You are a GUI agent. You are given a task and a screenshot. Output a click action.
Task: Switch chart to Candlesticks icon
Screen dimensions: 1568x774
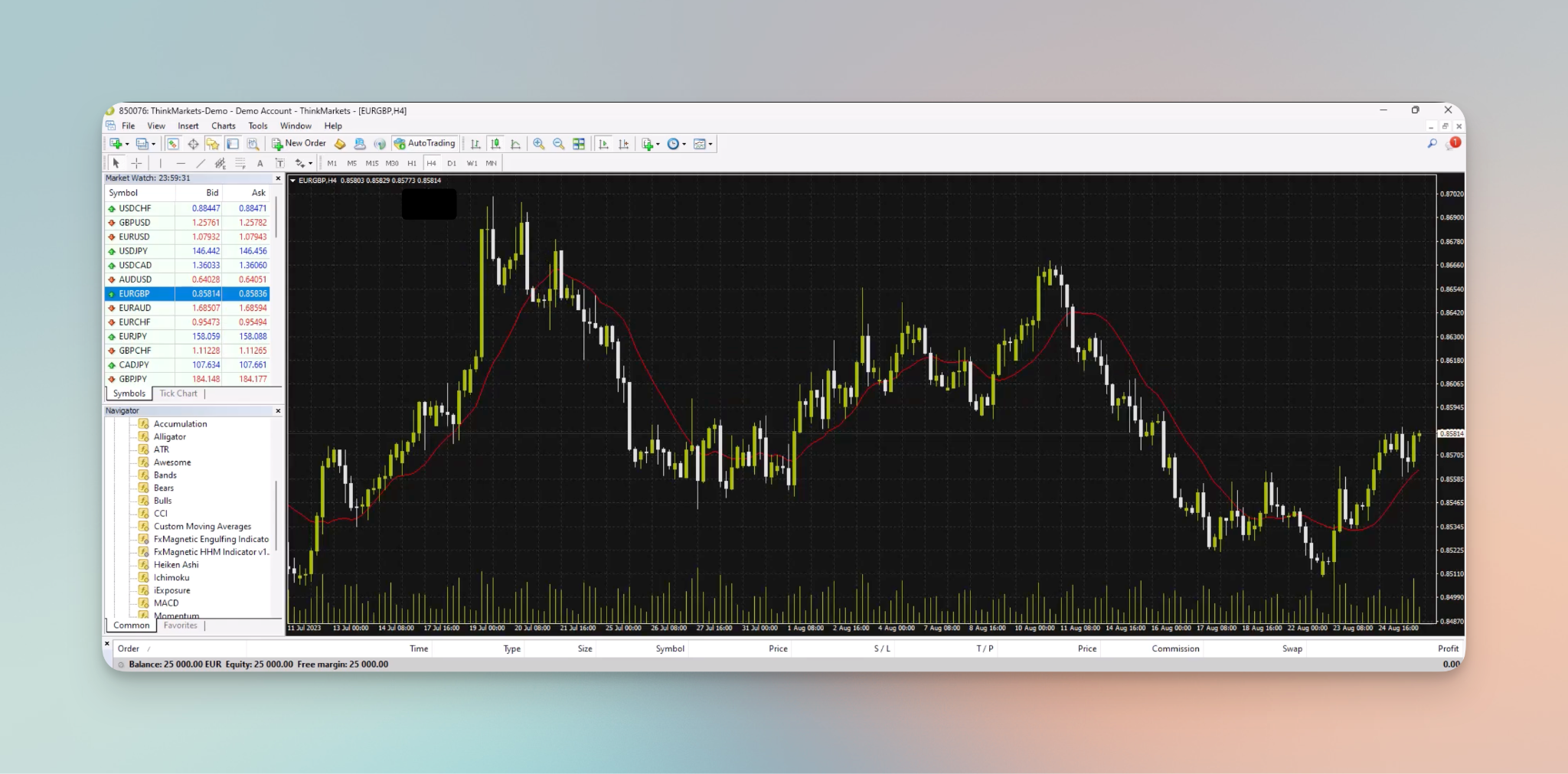click(495, 144)
